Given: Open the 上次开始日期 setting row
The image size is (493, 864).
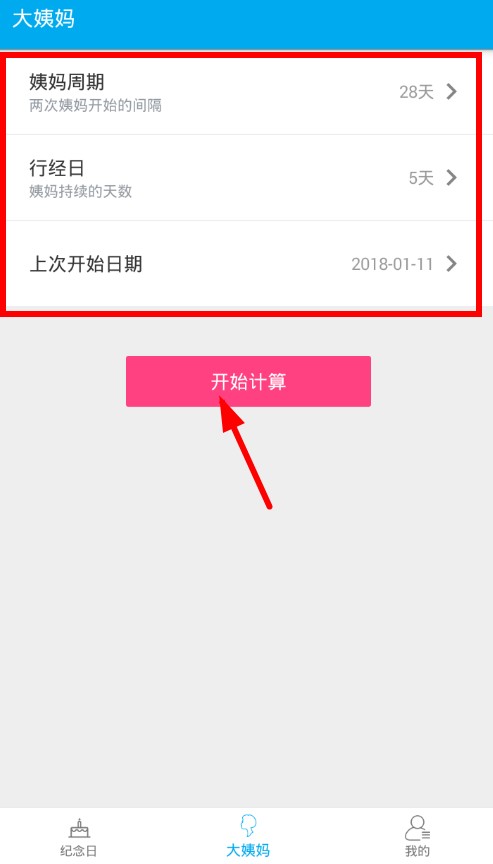Looking at the screenshot, I should point(241,264).
